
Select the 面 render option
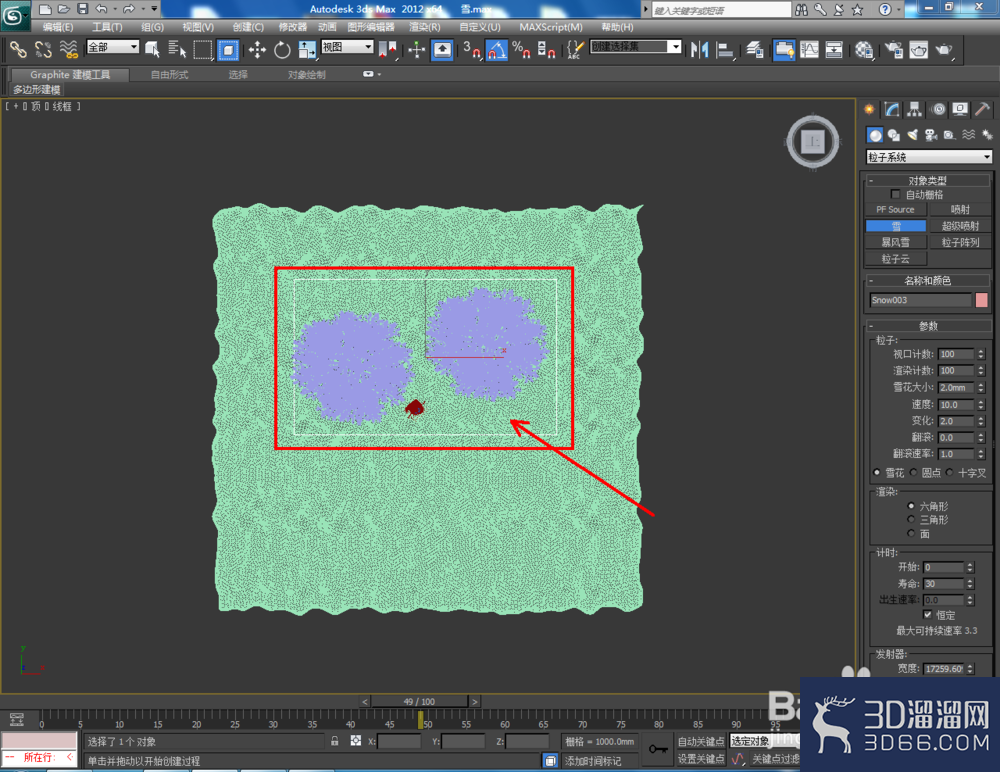(x=911, y=533)
